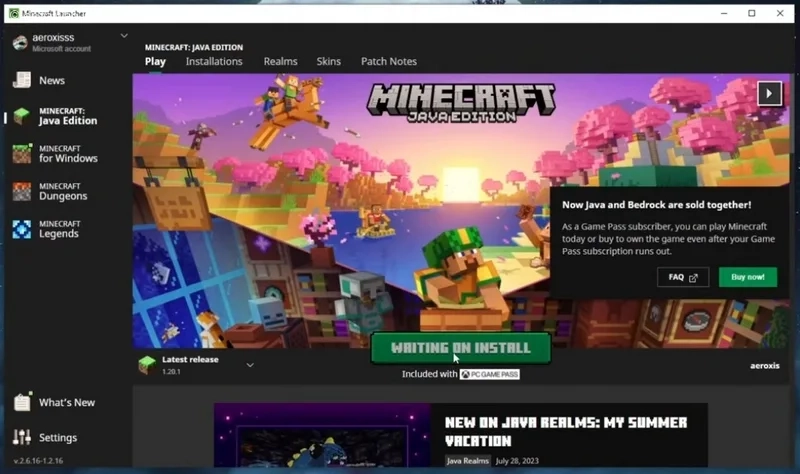Select Minecraft Java Edition grass block icon
This screenshot has height=474, width=800.
point(21,116)
